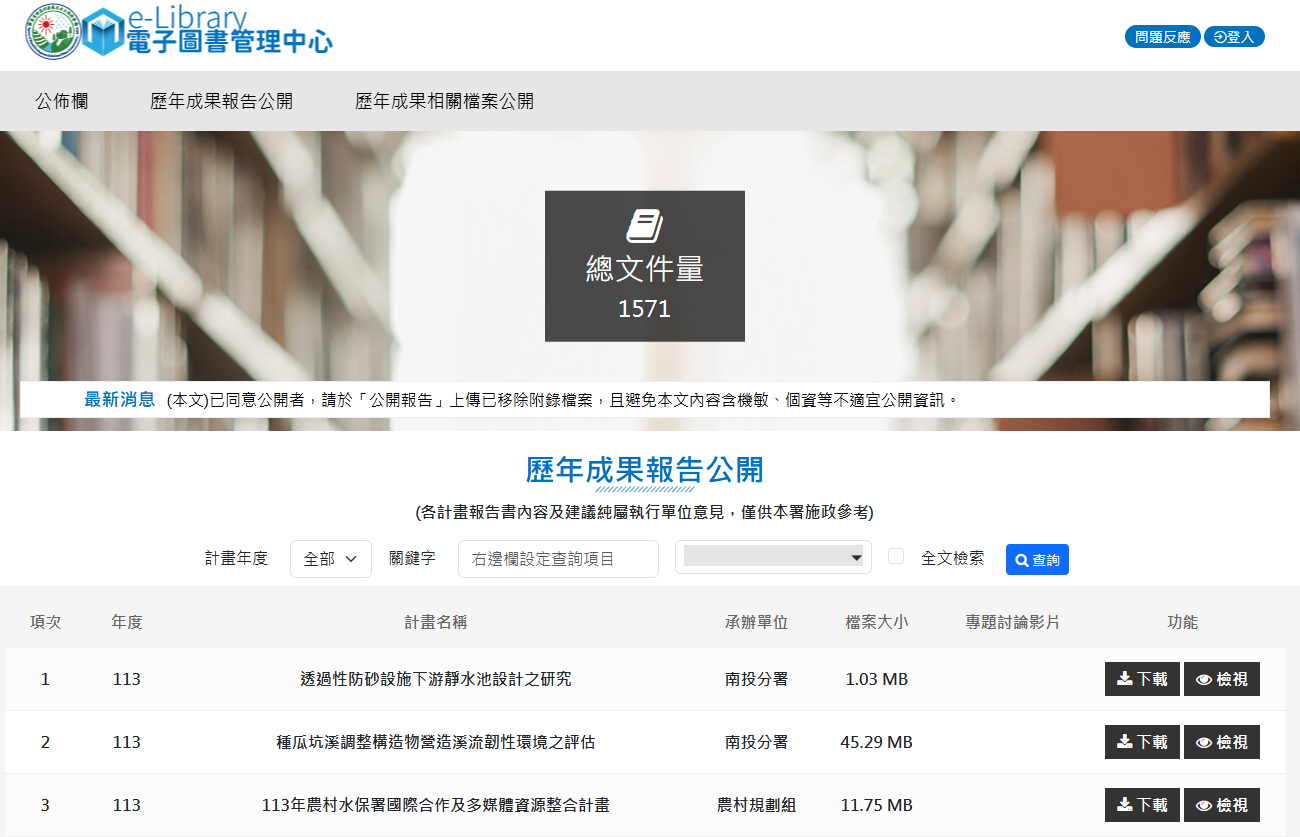Switch to the 公佈欄 nav item
The height and width of the screenshot is (837, 1300).
click(x=61, y=101)
